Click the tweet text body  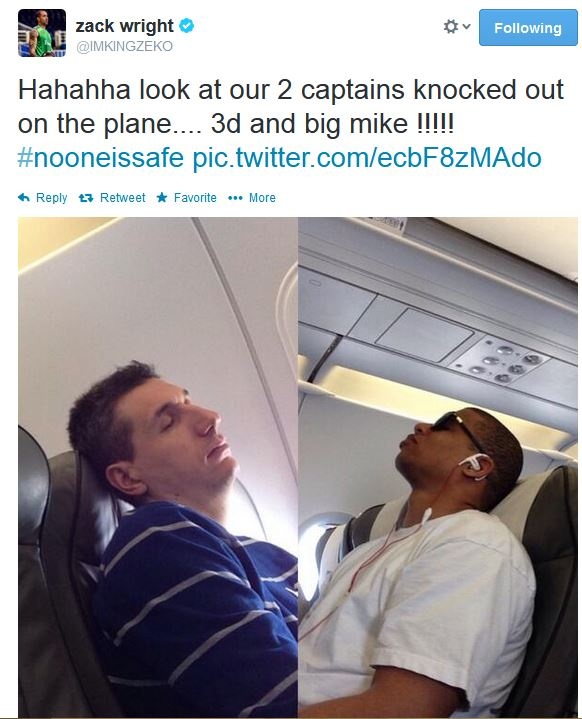[291, 123]
